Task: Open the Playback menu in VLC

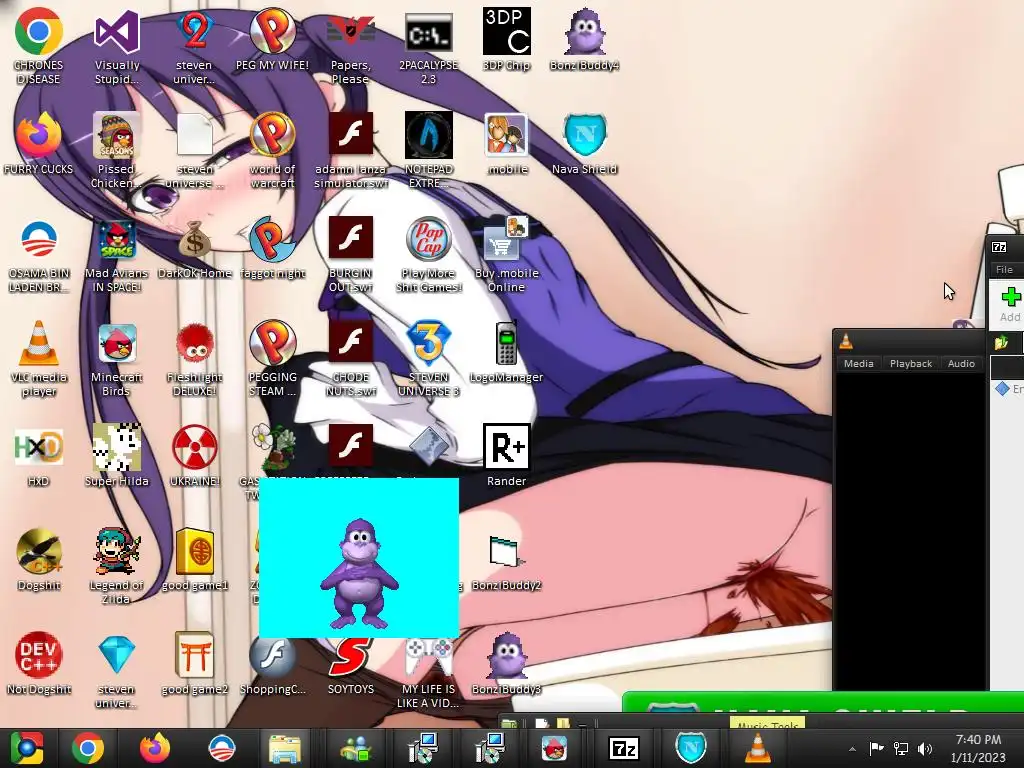Action: (910, 364)
